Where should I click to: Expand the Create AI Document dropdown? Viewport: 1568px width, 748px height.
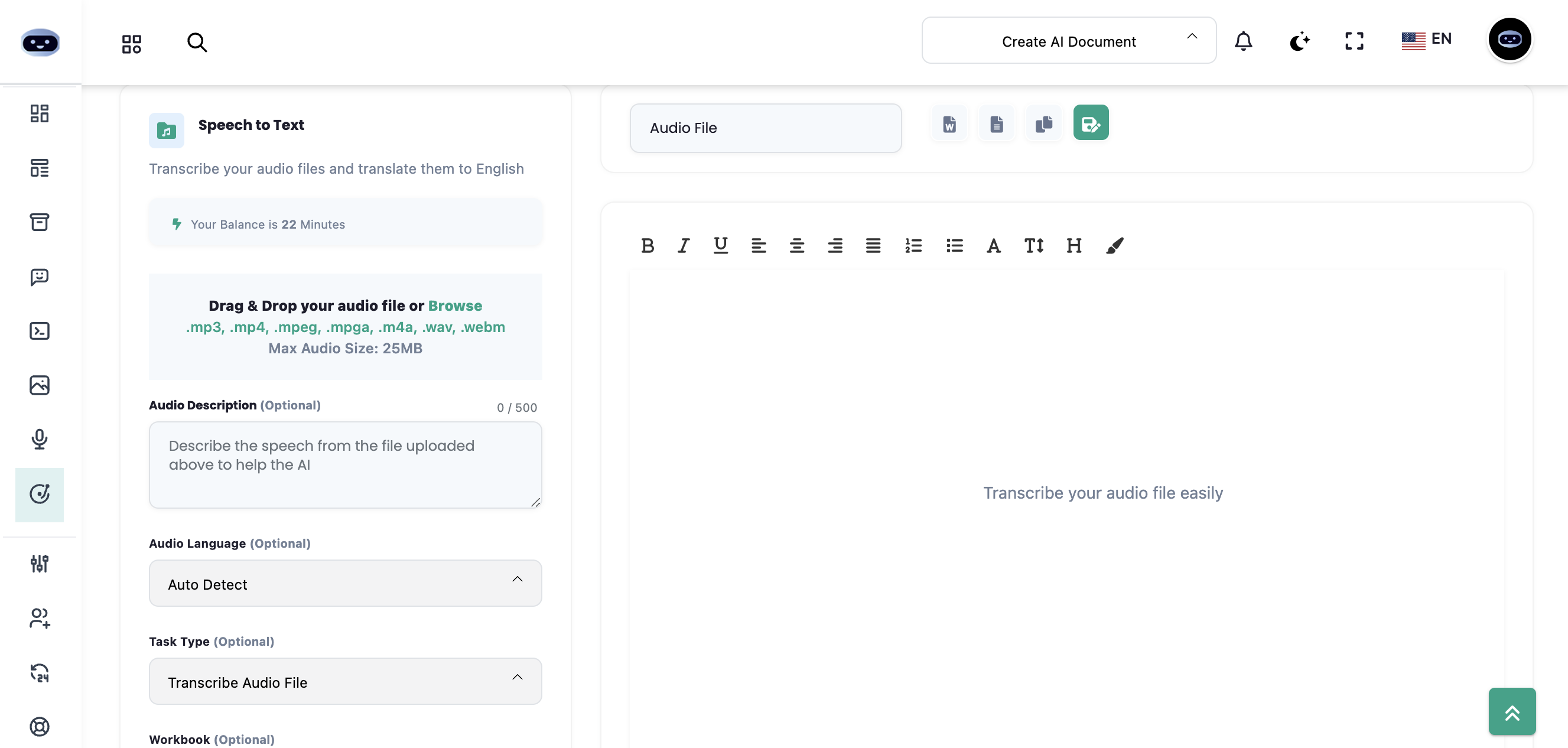click(x=1069, y=40)
